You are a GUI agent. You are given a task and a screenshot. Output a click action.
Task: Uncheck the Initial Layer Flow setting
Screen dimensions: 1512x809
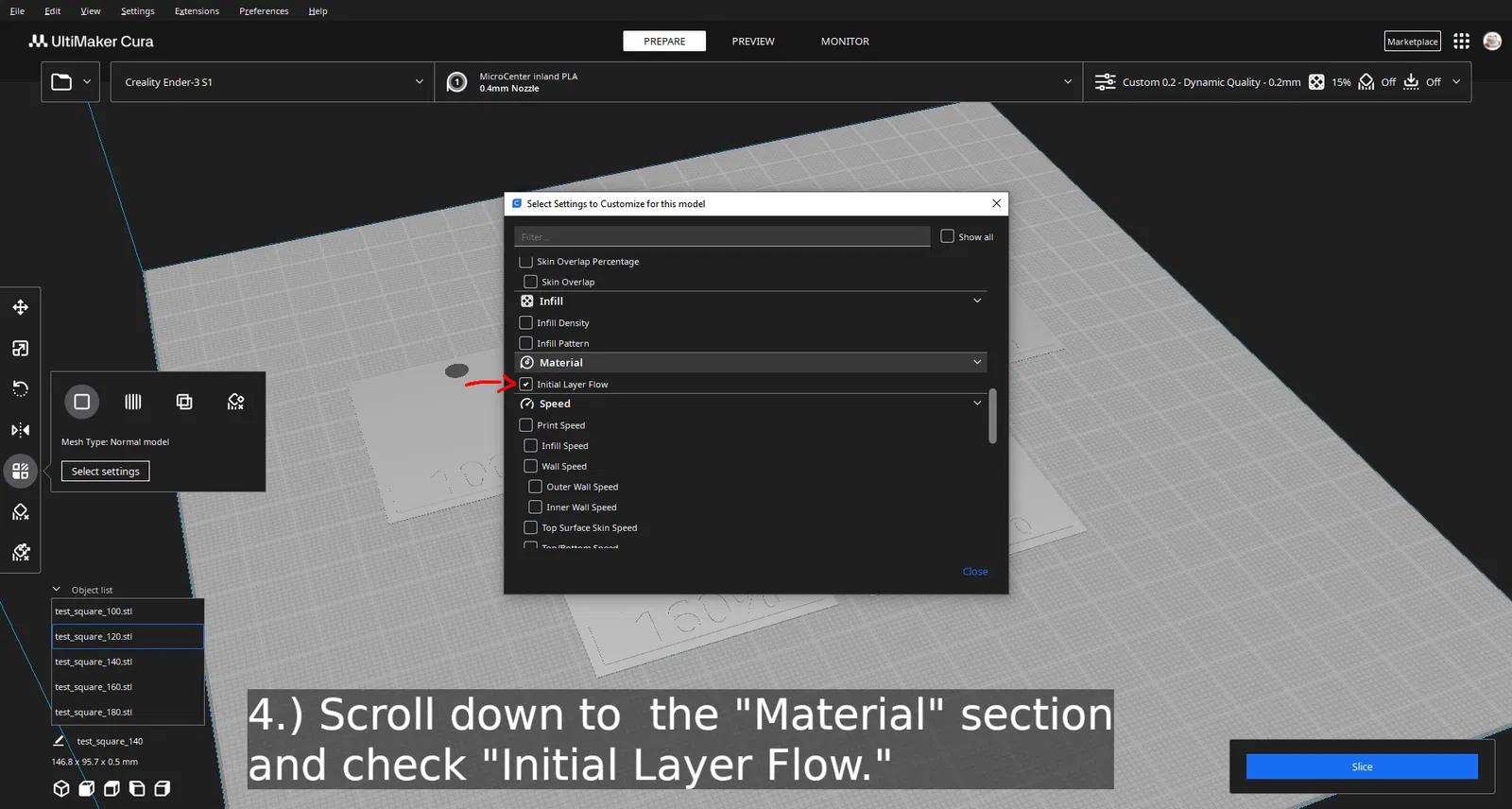click(x=526, y=384)
